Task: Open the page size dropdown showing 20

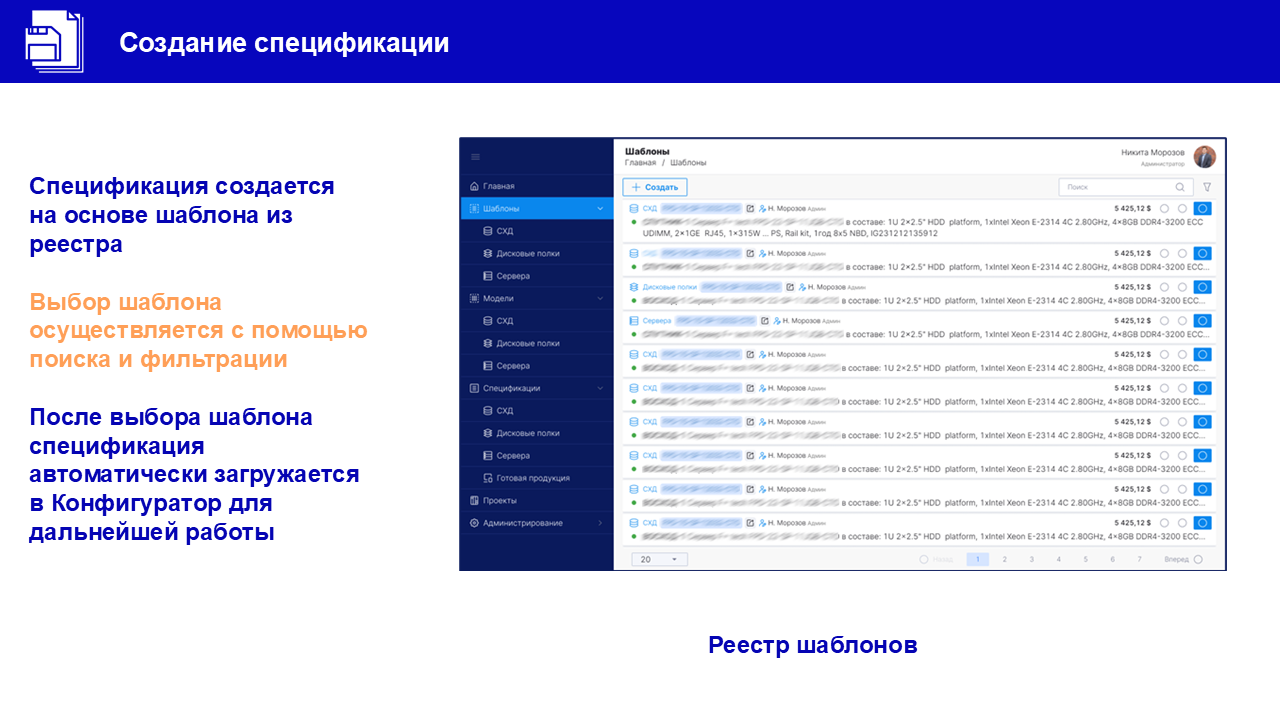Action: tap(659, 559)
